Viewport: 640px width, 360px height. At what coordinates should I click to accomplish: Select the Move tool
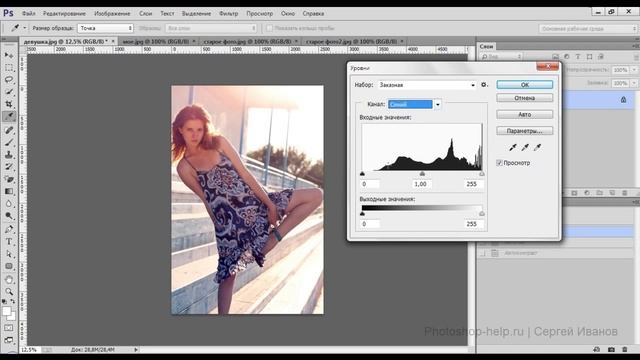tap(9, 55)
